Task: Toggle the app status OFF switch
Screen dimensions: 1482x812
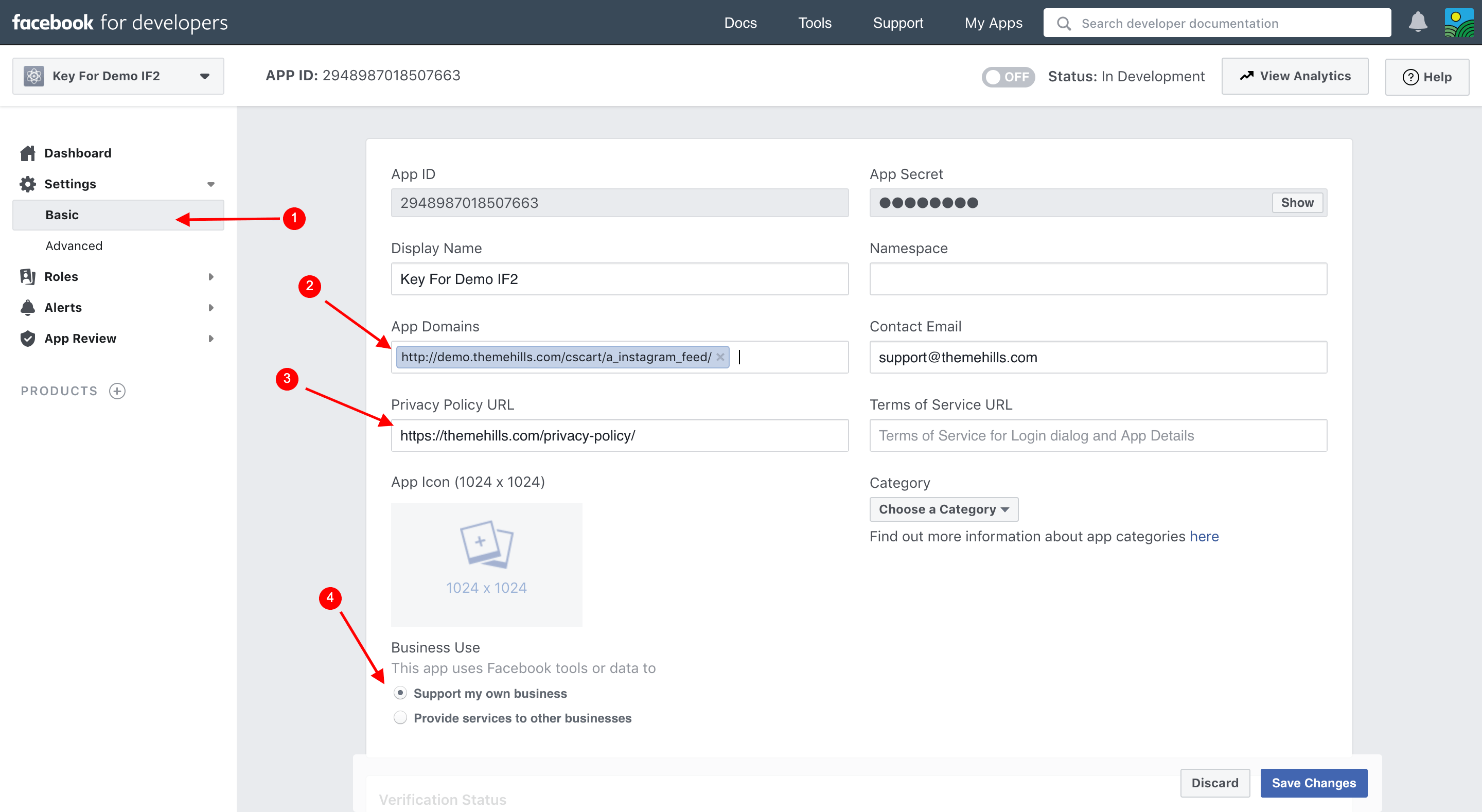Action: [x=1008, y=77]
